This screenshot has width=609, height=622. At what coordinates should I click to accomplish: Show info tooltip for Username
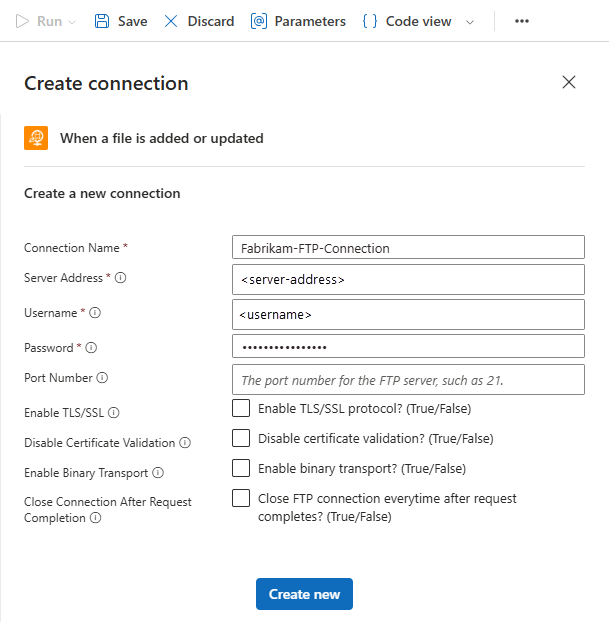(95, 313)
